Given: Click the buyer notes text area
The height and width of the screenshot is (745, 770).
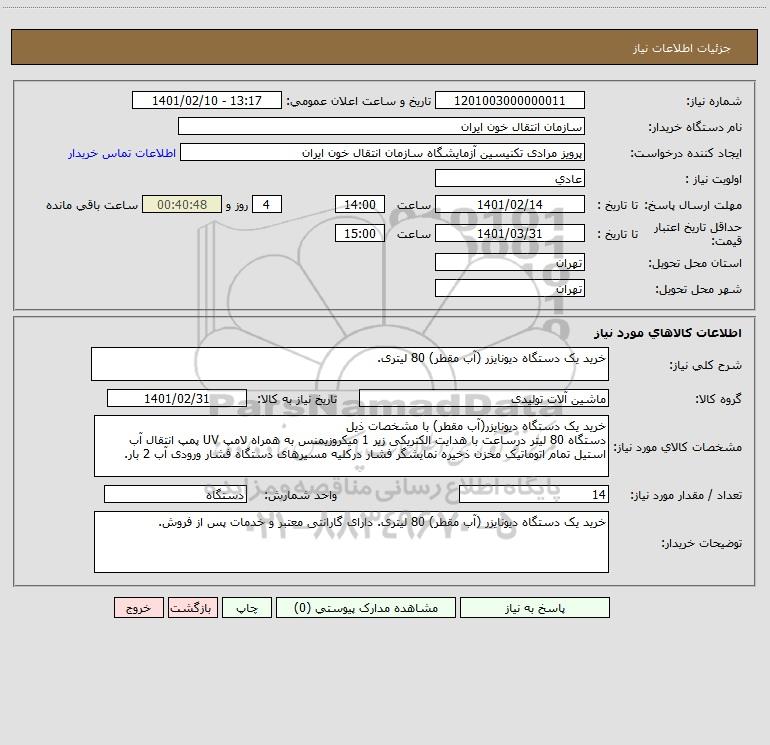Looking at the screenshot, I should point(351,542).
